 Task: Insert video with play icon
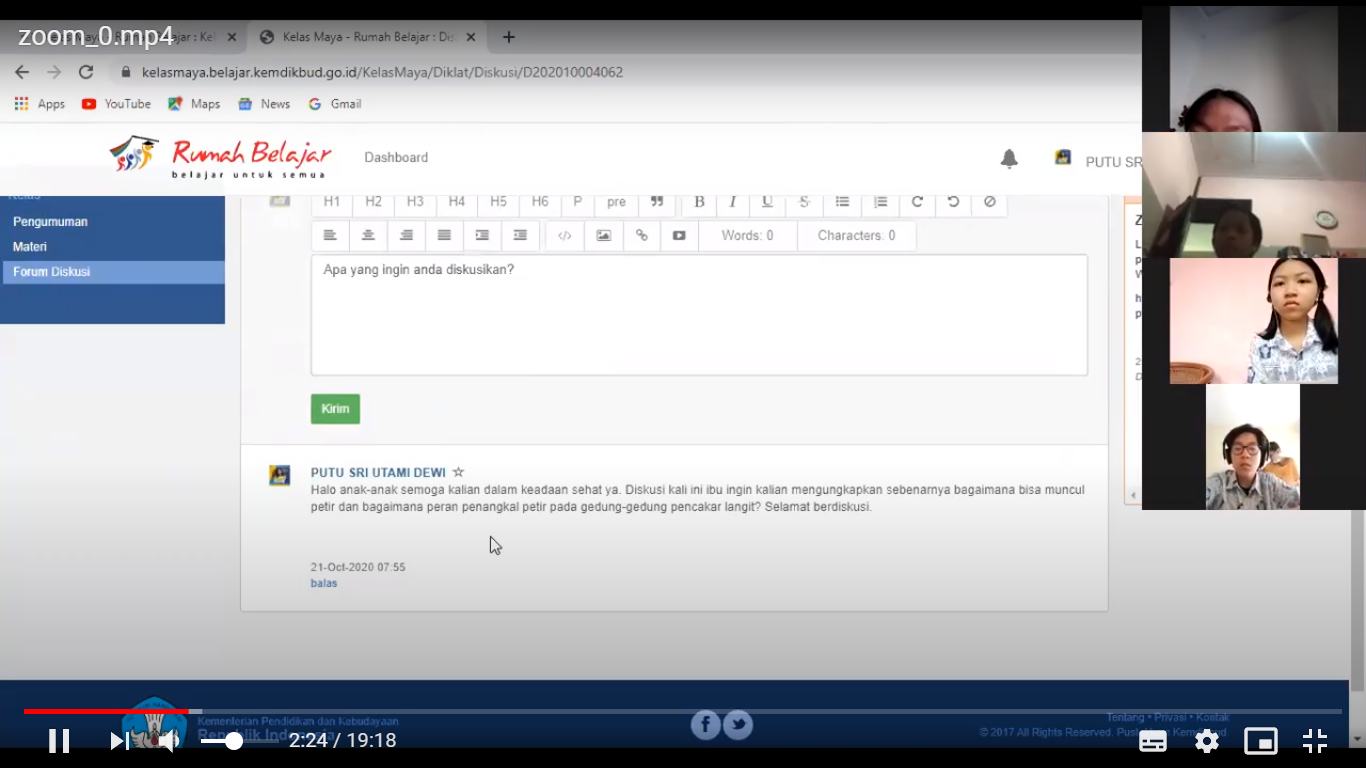[x=679, y=236]
